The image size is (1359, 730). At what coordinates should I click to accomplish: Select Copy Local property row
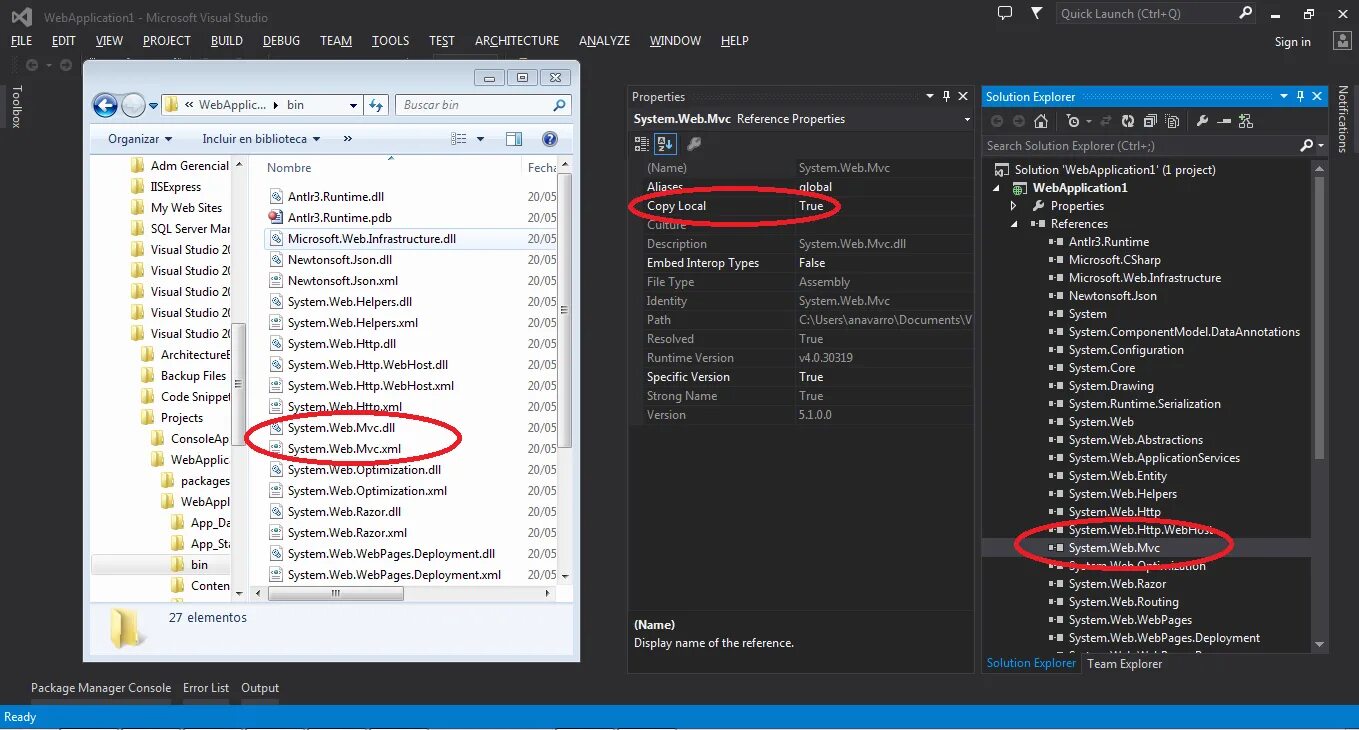[x=801, y=206]
